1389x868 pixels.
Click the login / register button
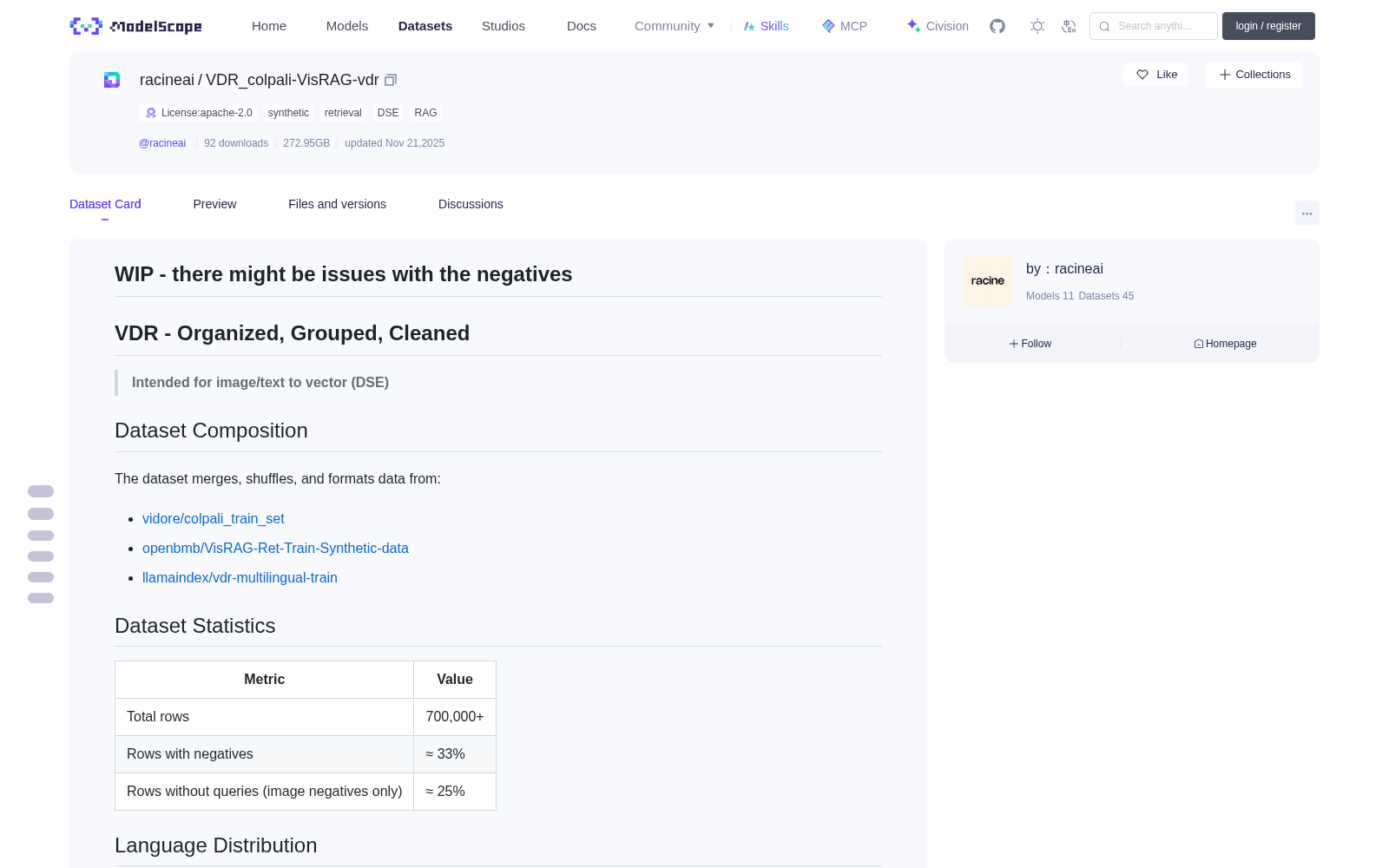click(x=1268, y=26)
